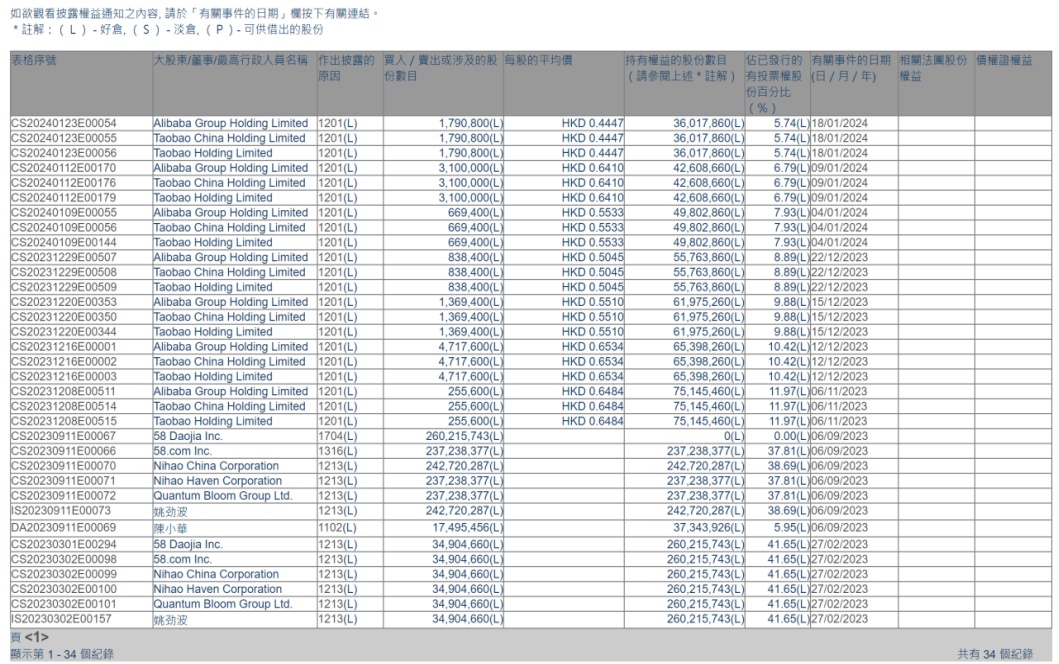Select form number CS20231220E00353
Viewport: 1059px width, 664px height.
pyautogui.click(x=64, y=302)
